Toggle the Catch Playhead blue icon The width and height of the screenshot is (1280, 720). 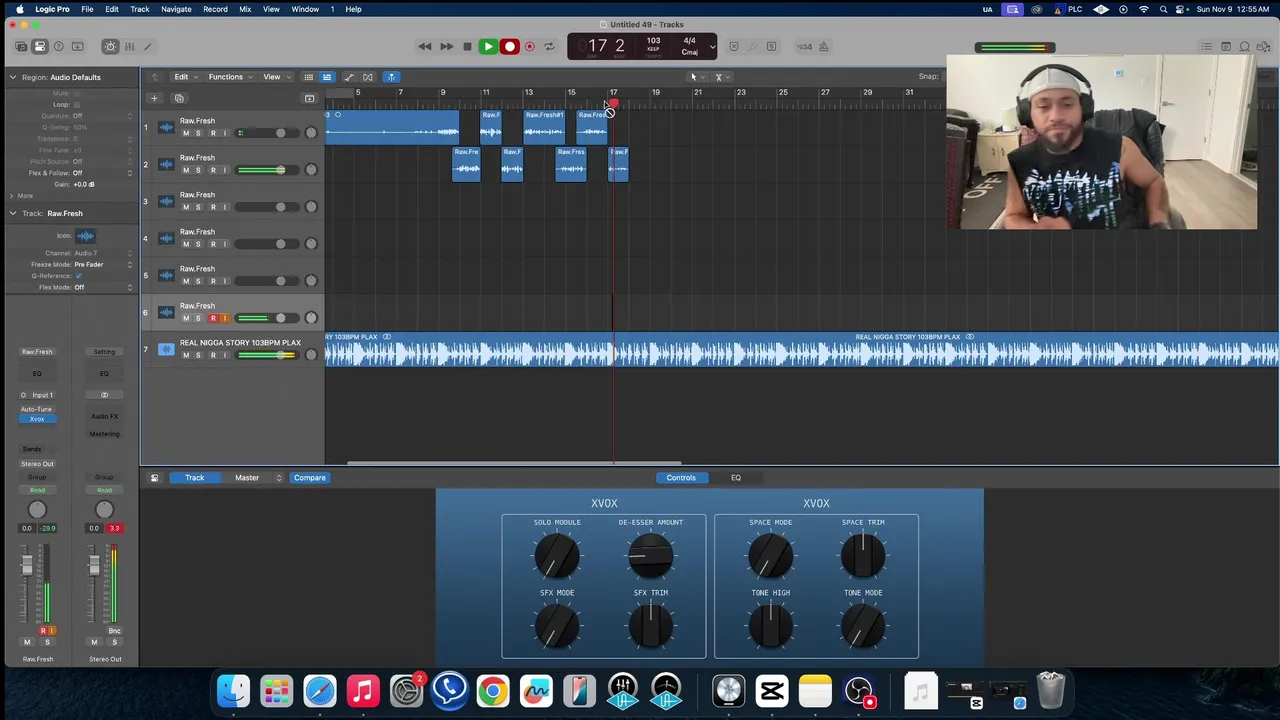click(x=391, y=77)
